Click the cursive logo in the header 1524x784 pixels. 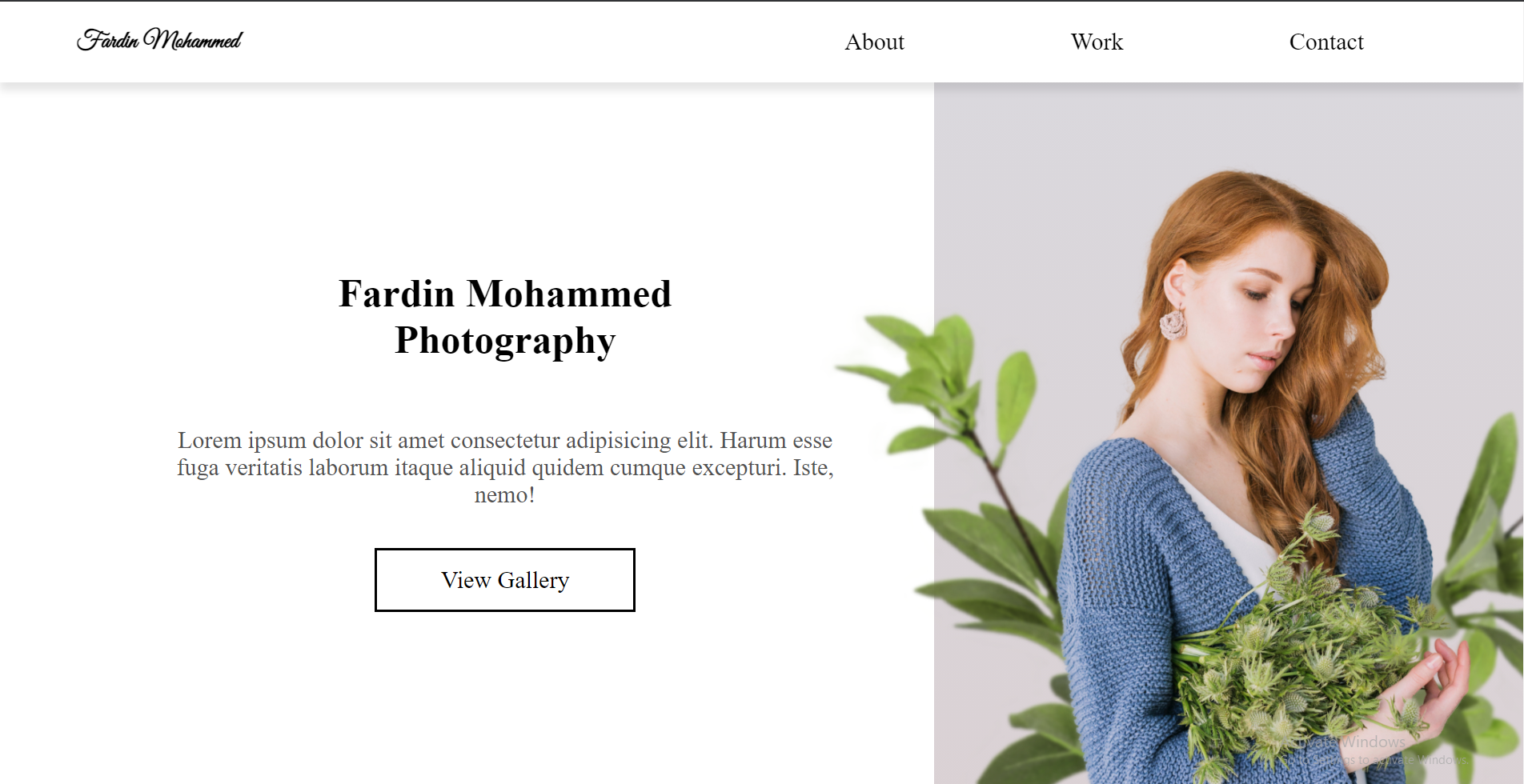click(159, 39)
